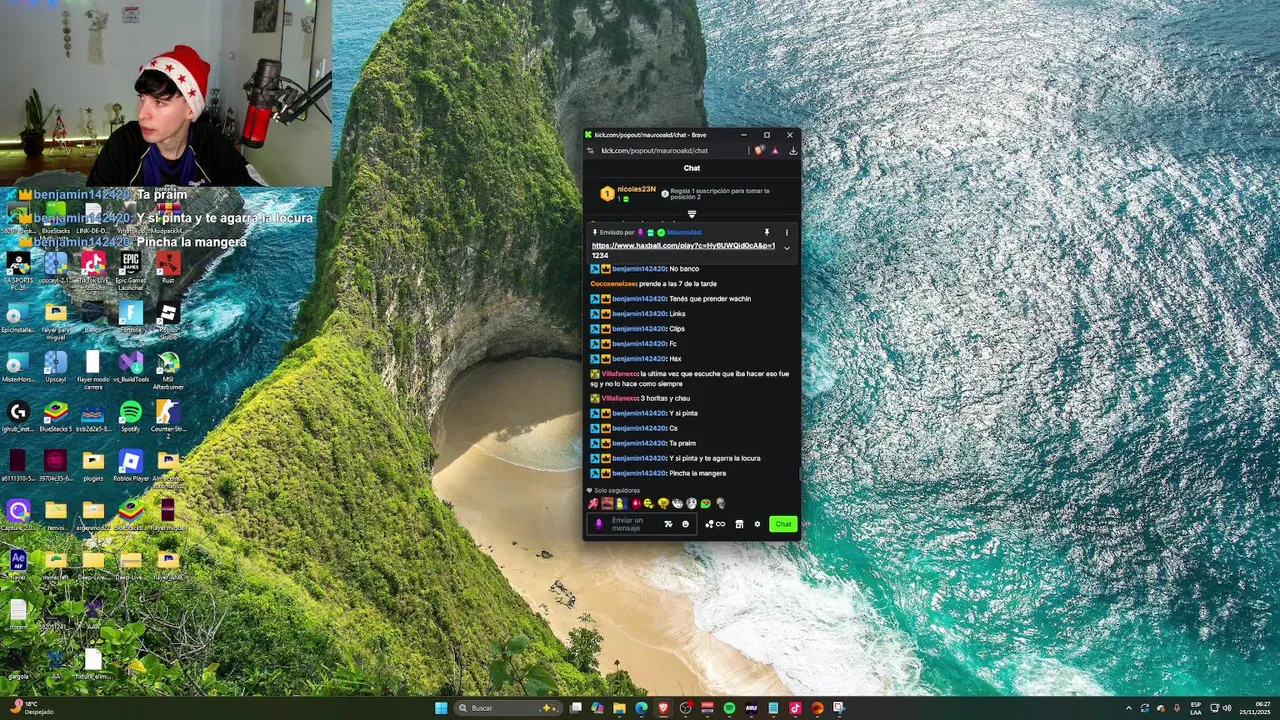Click the kick.com/popout address bar URL
The height and width of the screenshot is (720, 1280).
pos(654,151)
